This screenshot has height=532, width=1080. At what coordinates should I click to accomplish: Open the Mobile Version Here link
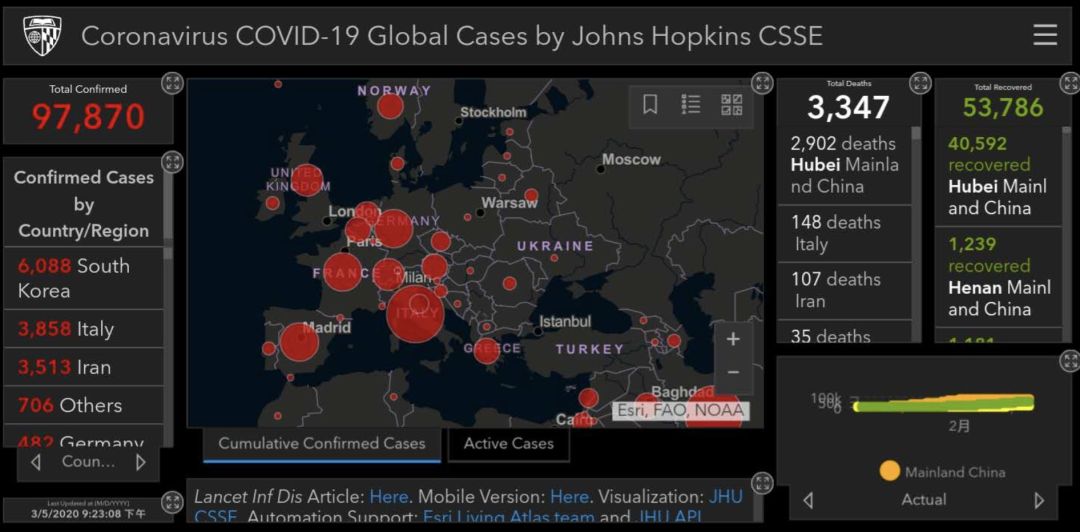(569, 497)
